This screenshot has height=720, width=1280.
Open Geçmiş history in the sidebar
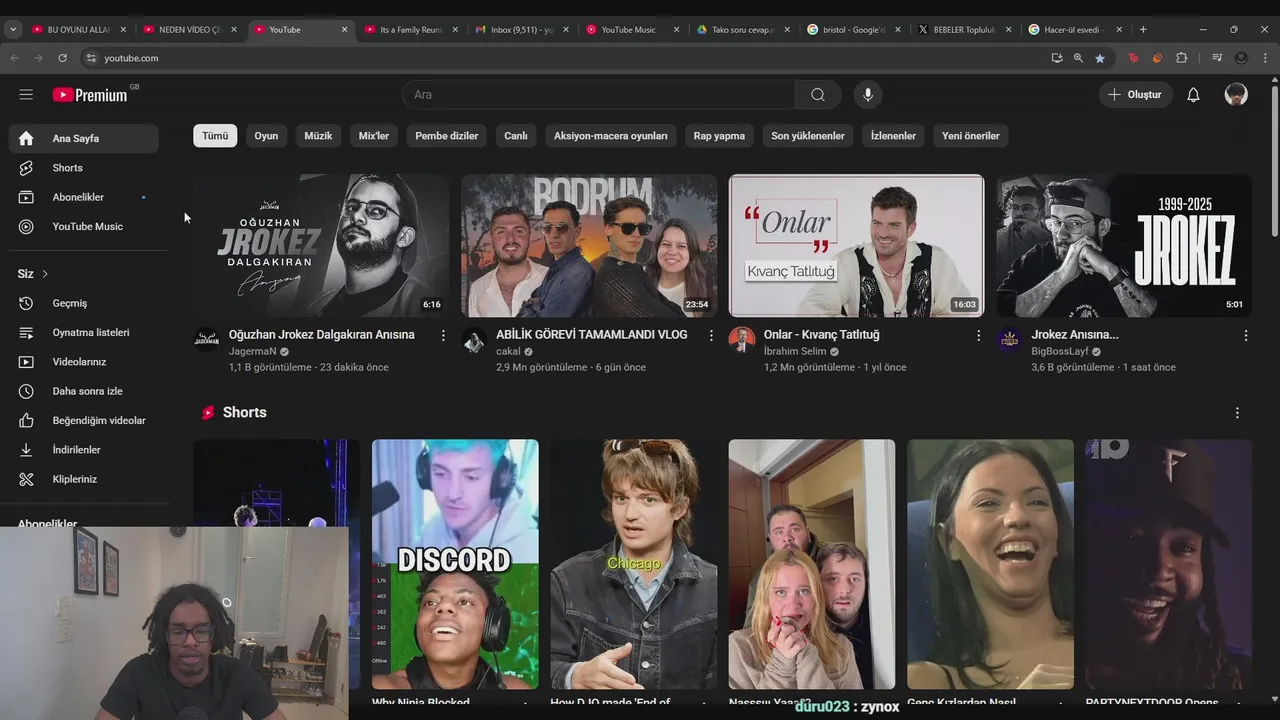[x=84, y=303]
